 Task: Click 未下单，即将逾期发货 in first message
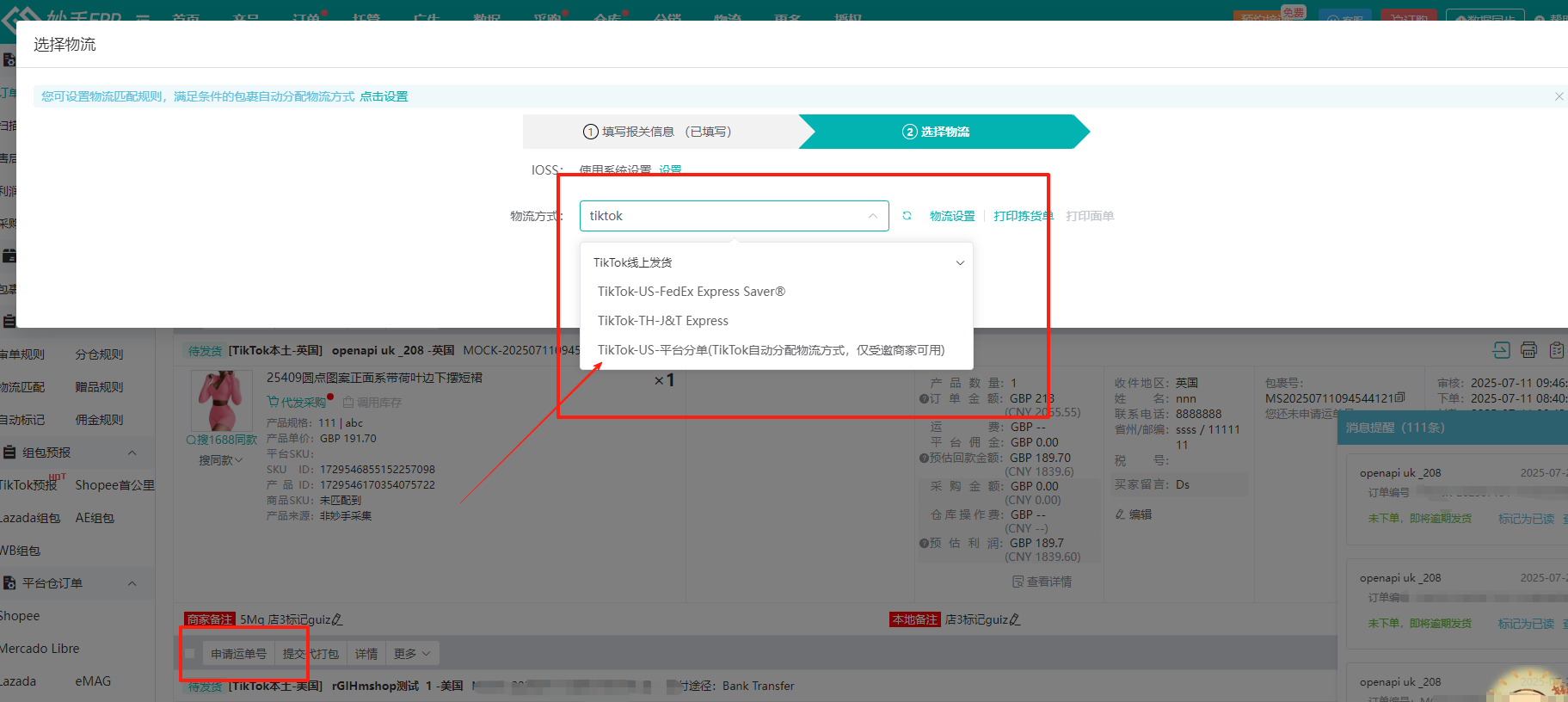coord(1420,519)
